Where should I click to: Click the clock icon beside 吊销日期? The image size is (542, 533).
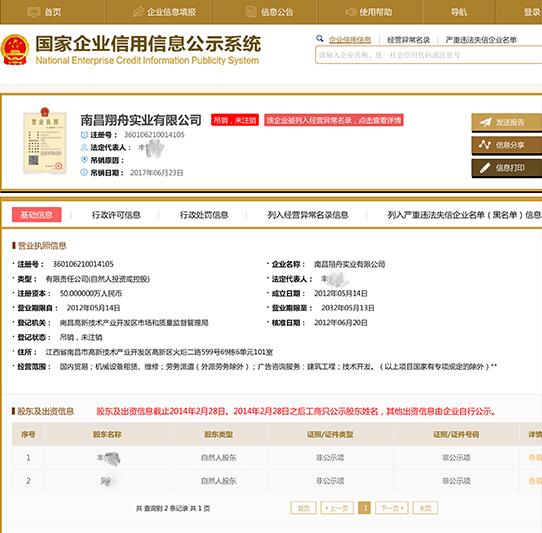tap(84, 172)
